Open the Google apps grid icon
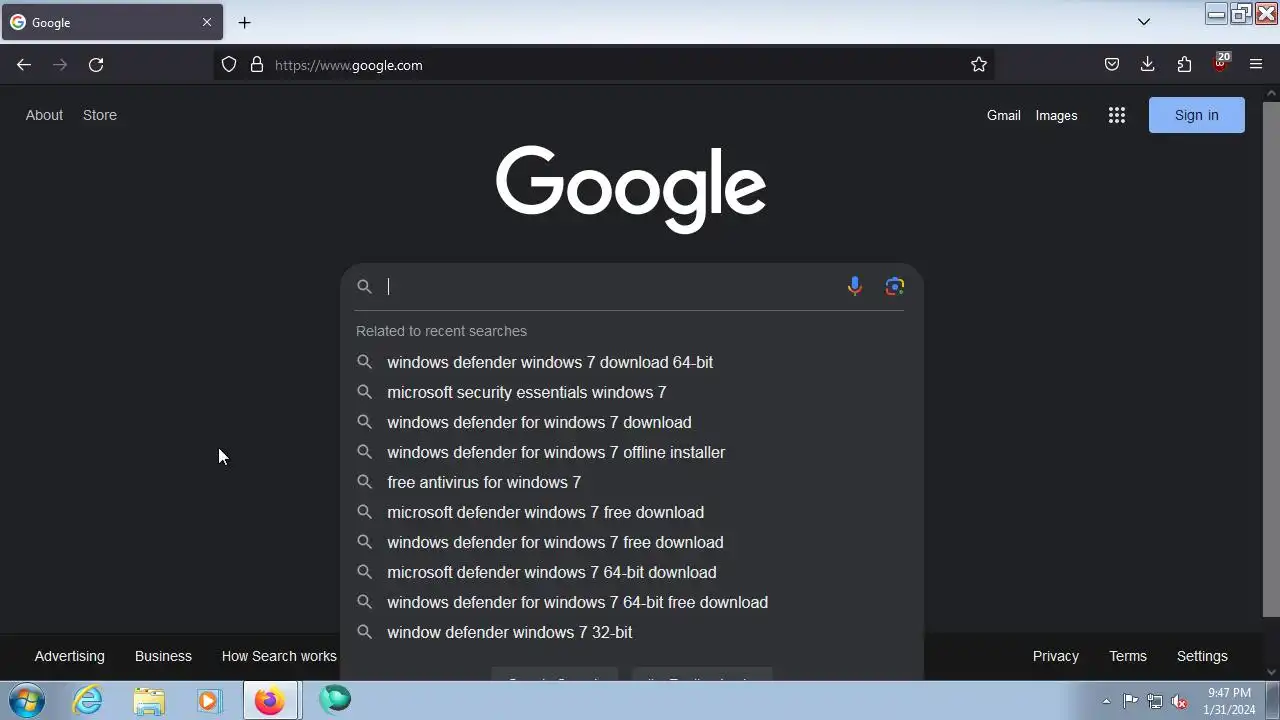Image resolution: width=1280 pixels, height=720 pixels. pos(1117,115)
